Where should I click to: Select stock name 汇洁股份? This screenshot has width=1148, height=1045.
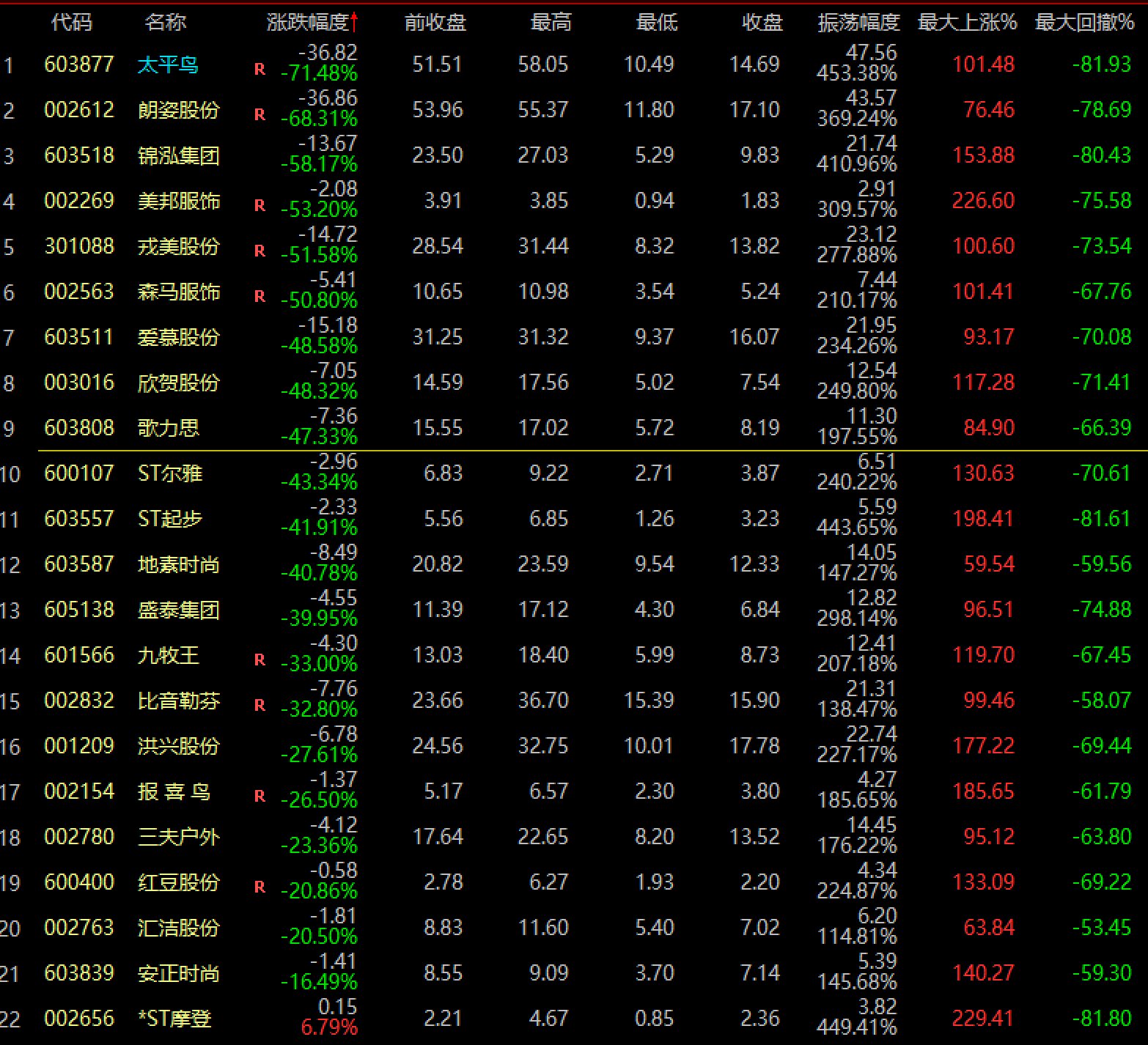(179, 928)
